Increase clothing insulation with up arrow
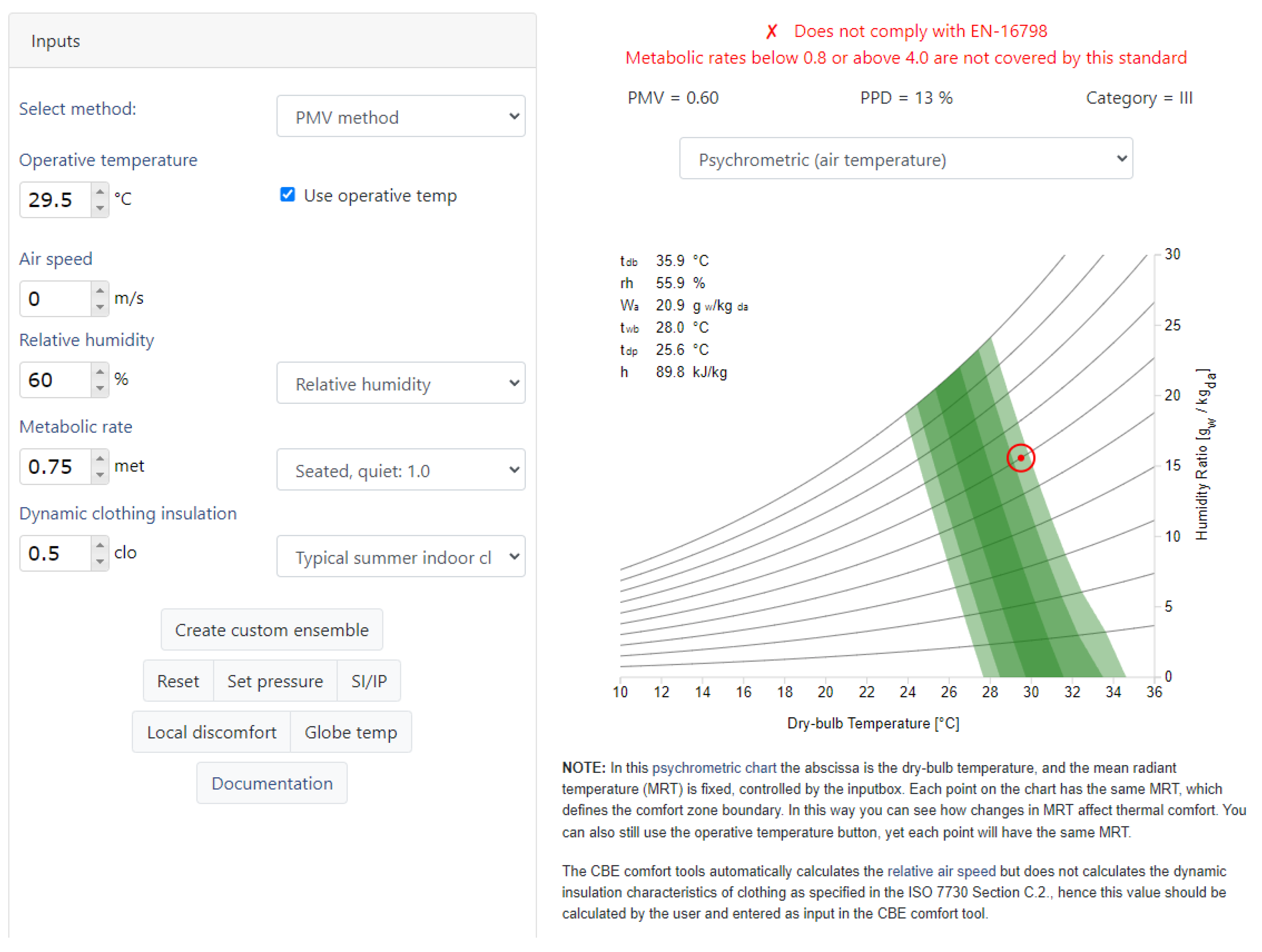Image resolution: width=1262 pixels, height=952 pixels. pos(100,545)
